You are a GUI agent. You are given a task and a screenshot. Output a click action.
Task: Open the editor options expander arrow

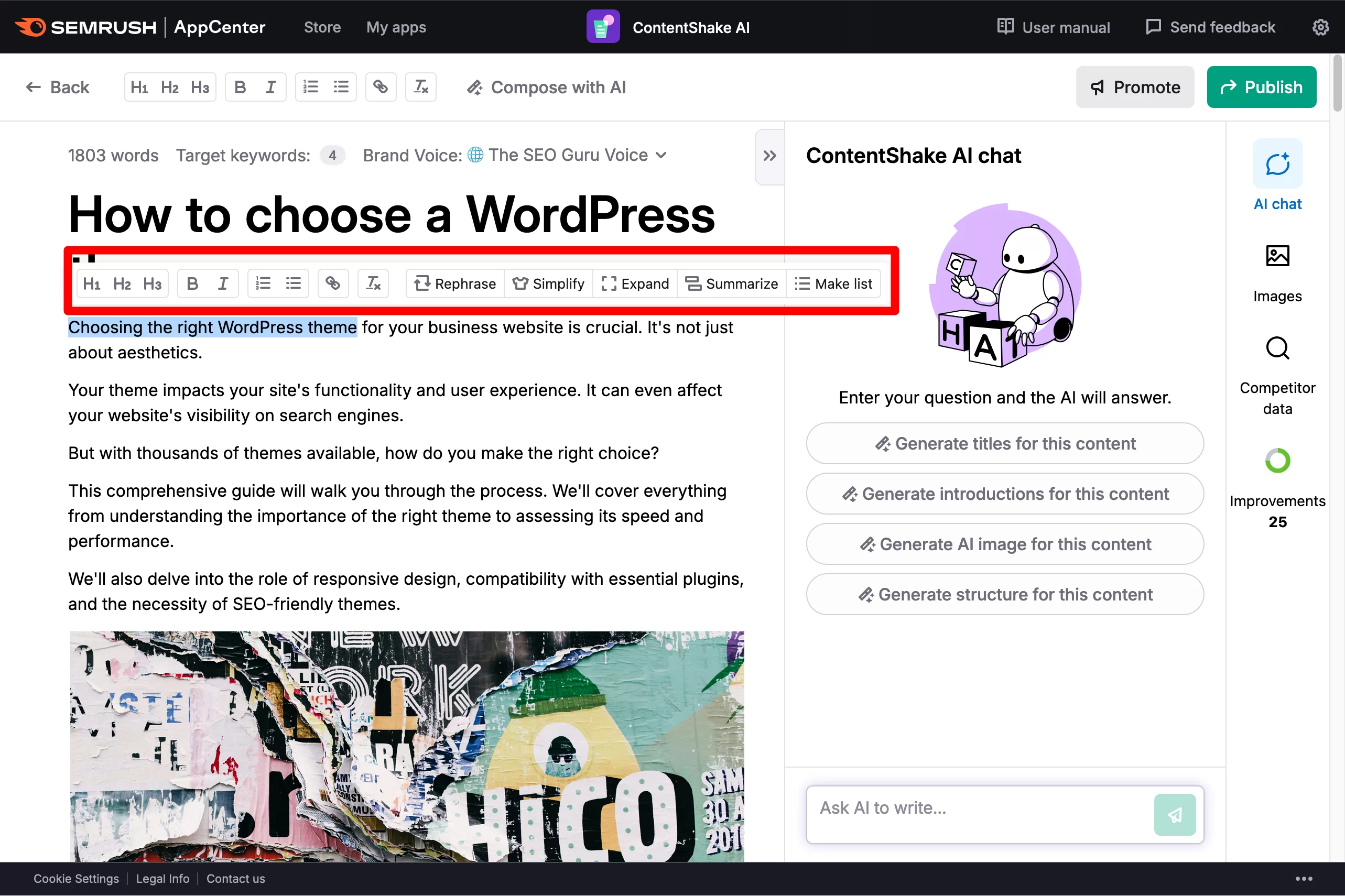770,155
